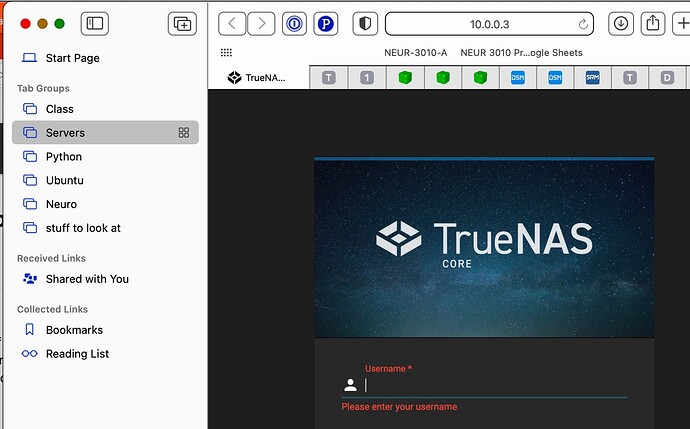Image resolution: width=690 pixels, height=429 pixels.
Task: Switch to the SRM tab
Action: [593, 78]
